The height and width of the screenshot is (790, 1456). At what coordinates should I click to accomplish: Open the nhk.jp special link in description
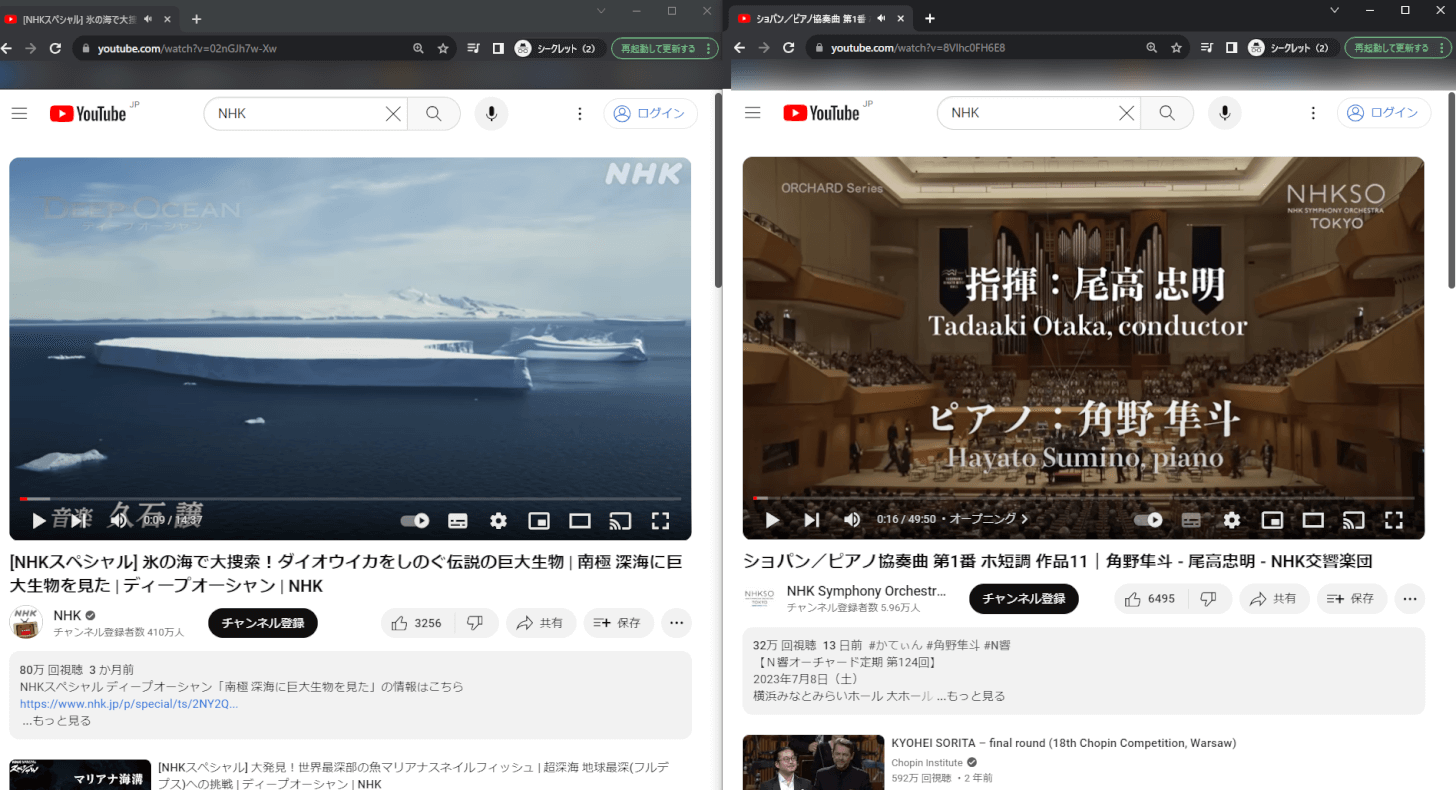(129, 704)
